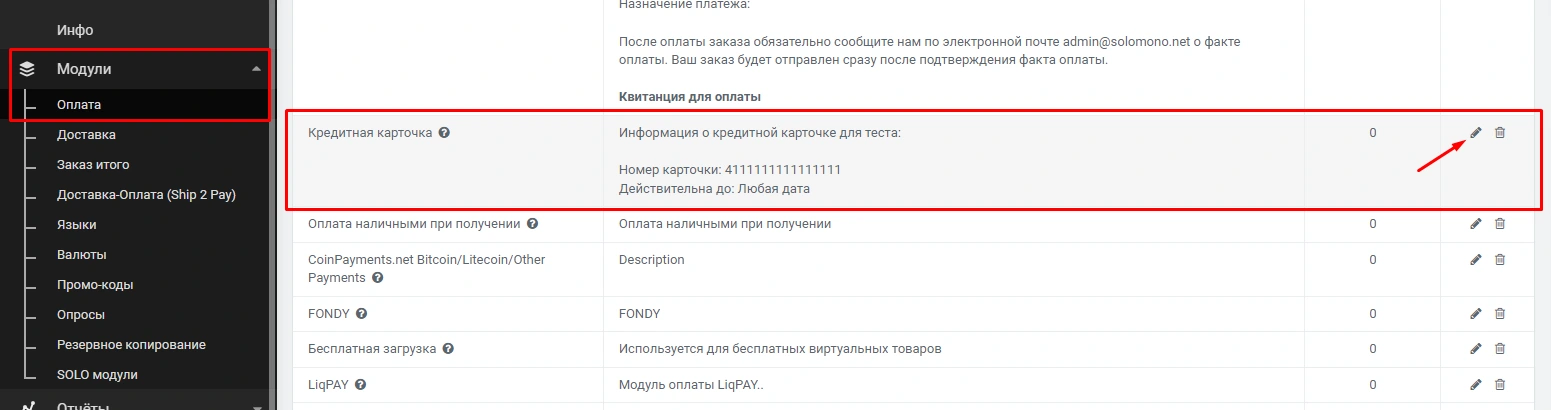The image size is (1551, 410).
Task: Open the Доставка submenu item
Action: click(86, 134)
